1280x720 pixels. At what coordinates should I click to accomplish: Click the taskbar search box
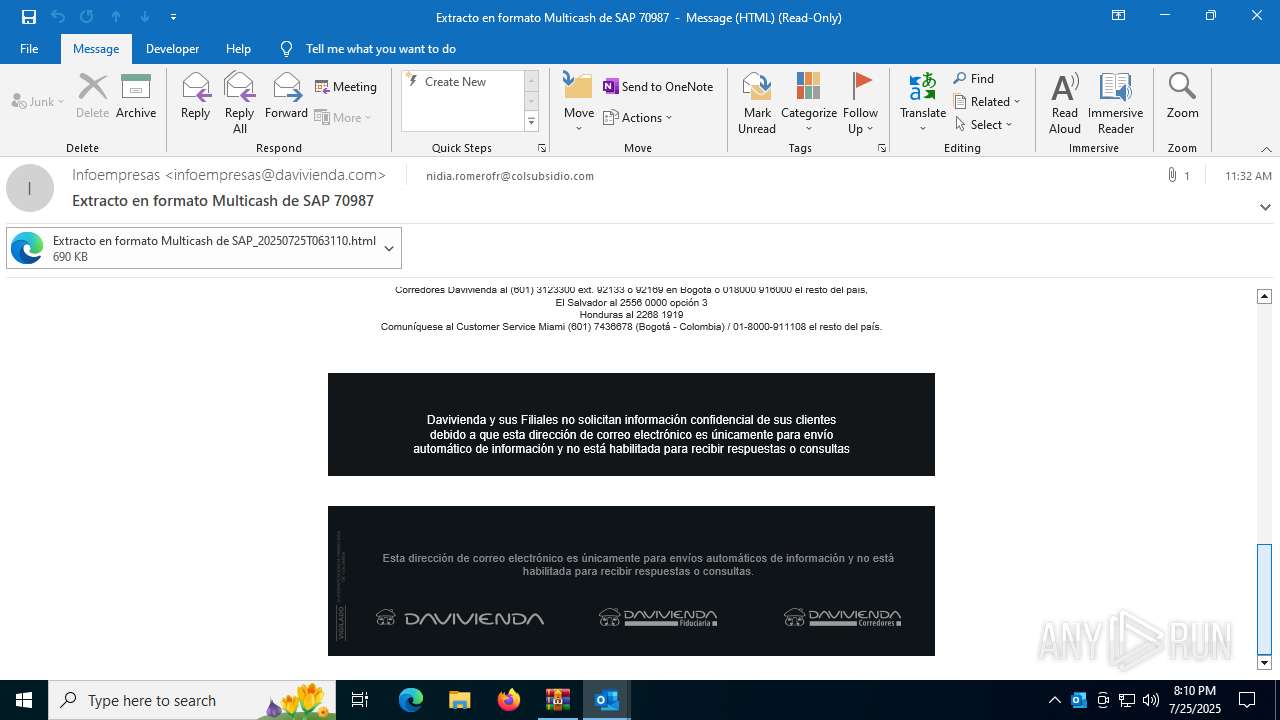[193, 700]
